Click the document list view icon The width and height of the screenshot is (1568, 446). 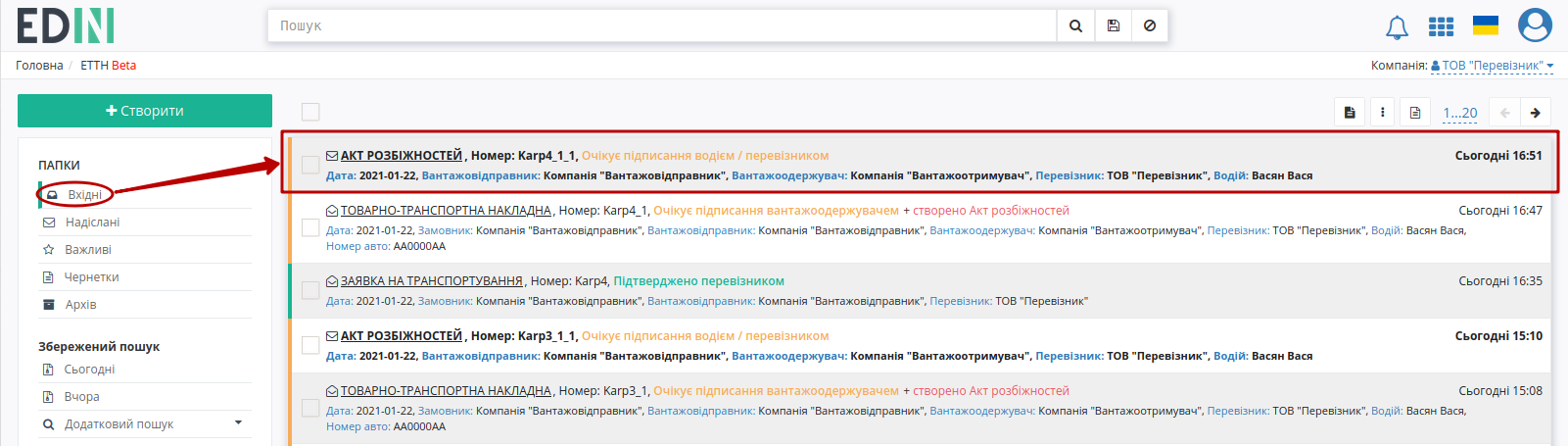point(1415,113)
